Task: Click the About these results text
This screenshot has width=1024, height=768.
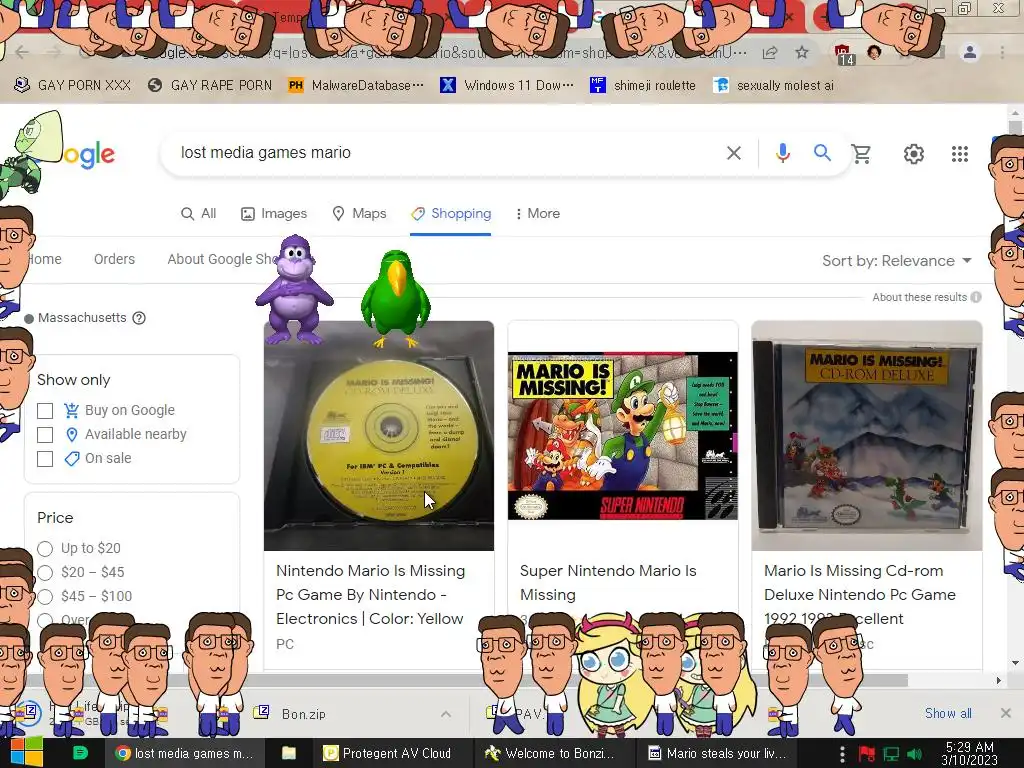Action: point(920,297)
